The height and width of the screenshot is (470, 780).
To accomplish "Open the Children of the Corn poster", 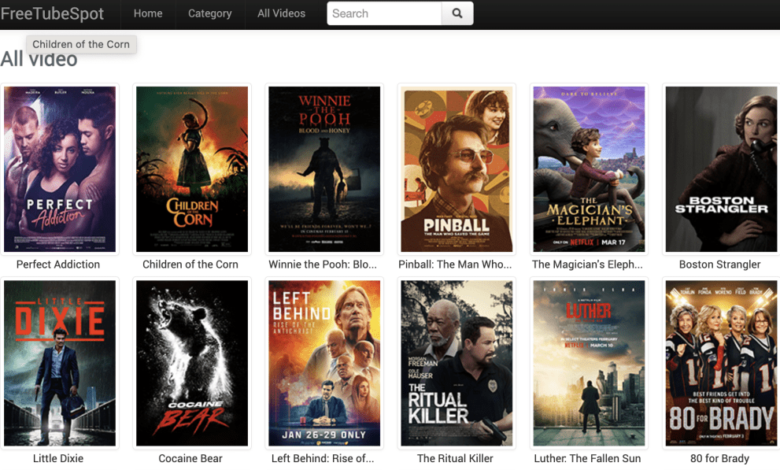I will coord(192,169).
